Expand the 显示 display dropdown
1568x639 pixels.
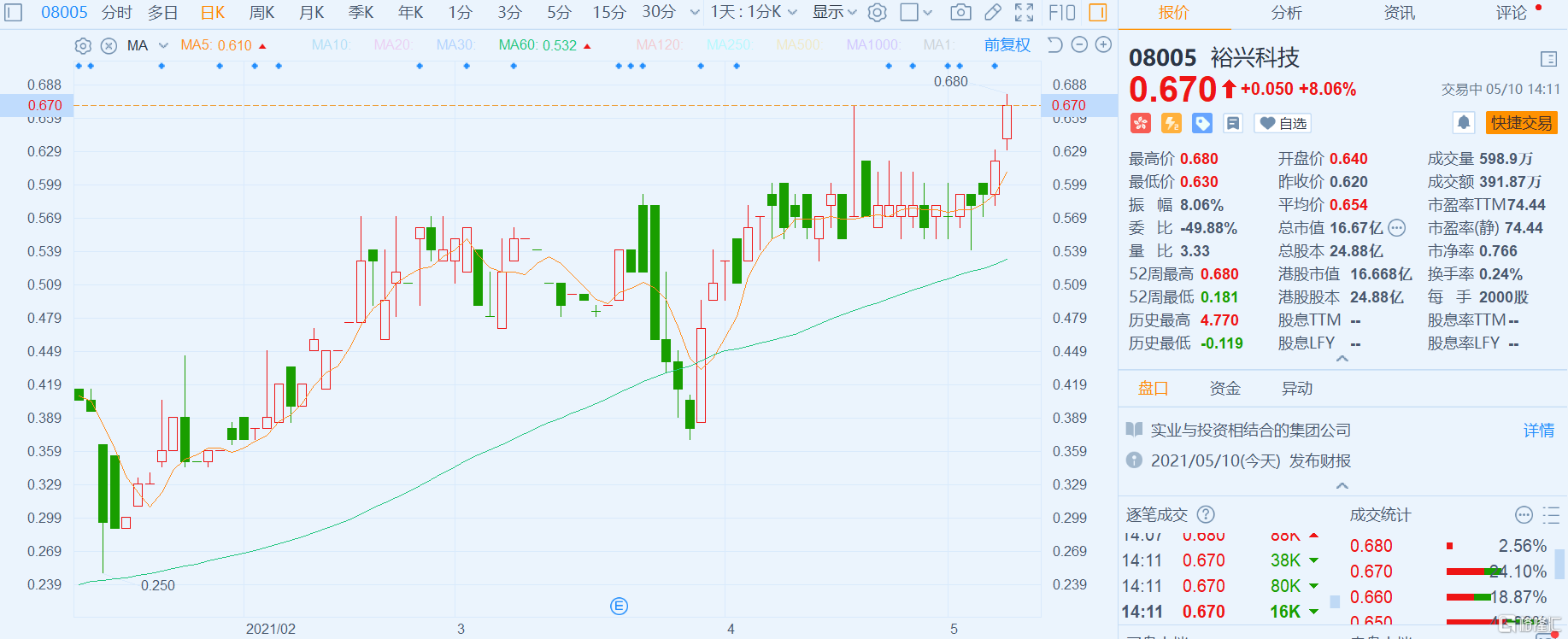(x=834, y=12)
